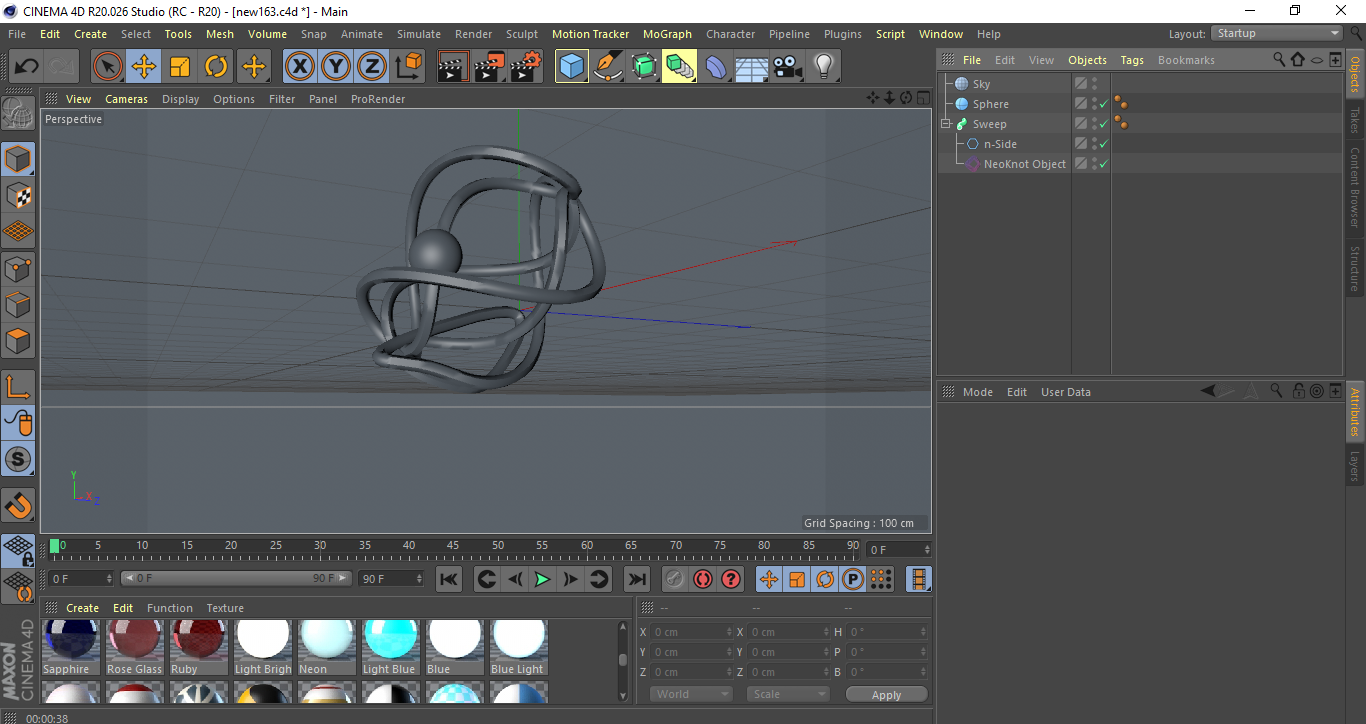Viewport: 1366px width, 724px height.
Task: Toggle Sky object's visibility dots
Action: (x=1094, y=84)
